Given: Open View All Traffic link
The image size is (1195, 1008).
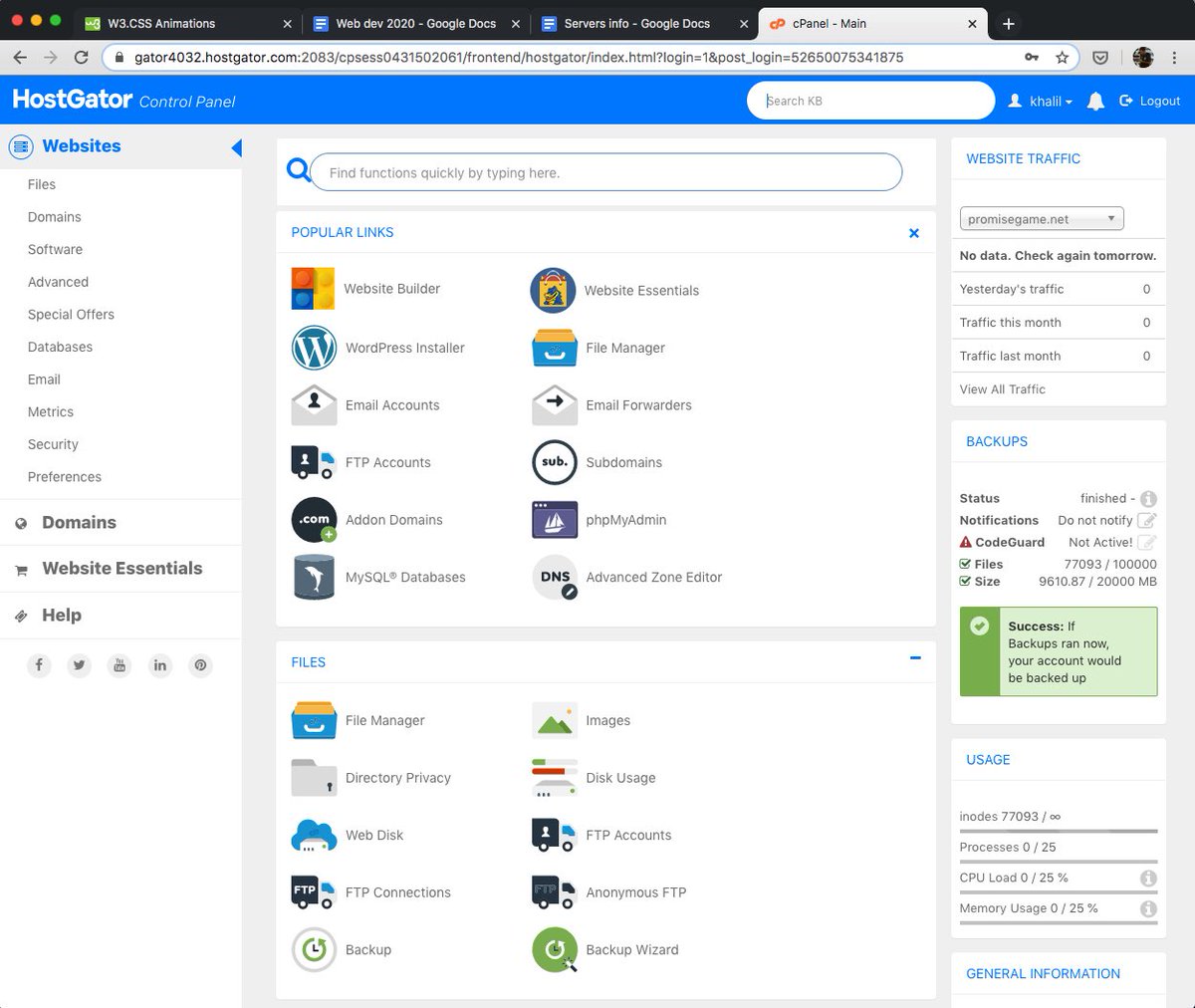Looking at the screenshot, I should pos(1003,389).
